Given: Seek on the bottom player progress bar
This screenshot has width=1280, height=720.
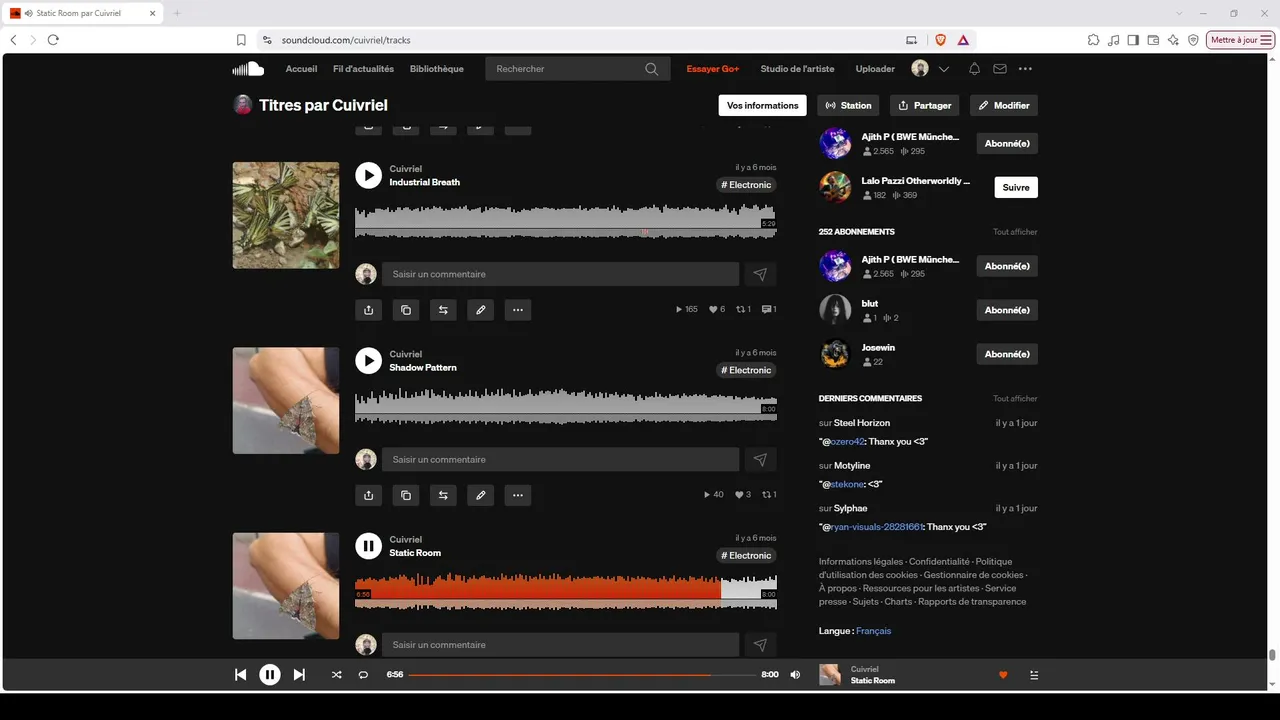Looking at the screenshot, I should click(582, 675).
